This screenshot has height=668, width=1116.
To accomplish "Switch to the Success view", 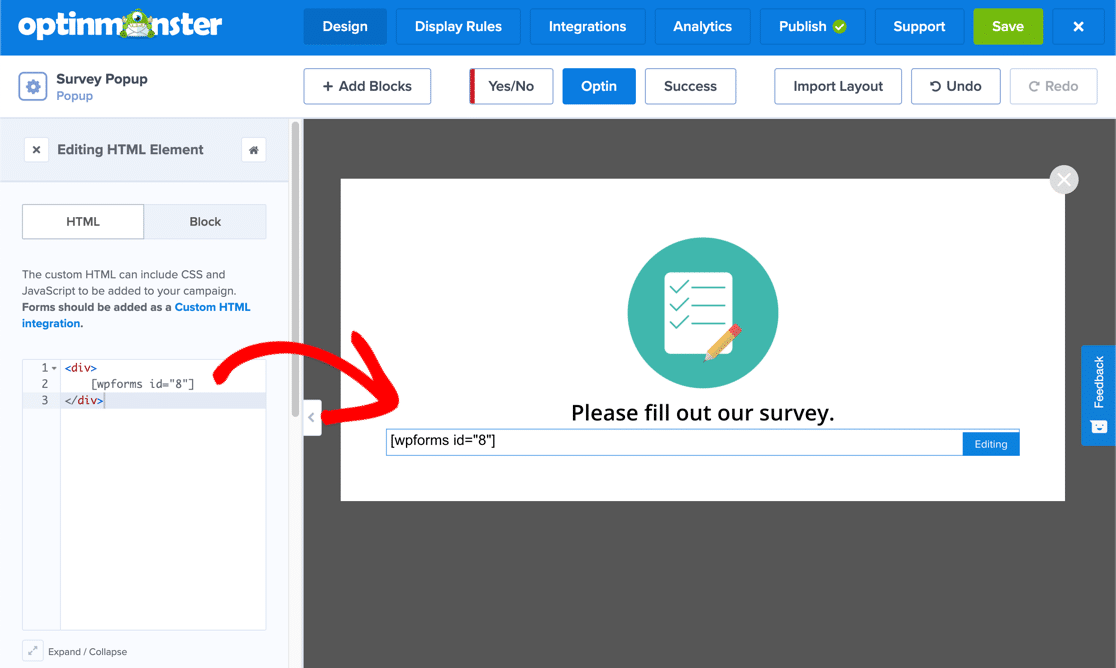I will click(x=690, y=86).
